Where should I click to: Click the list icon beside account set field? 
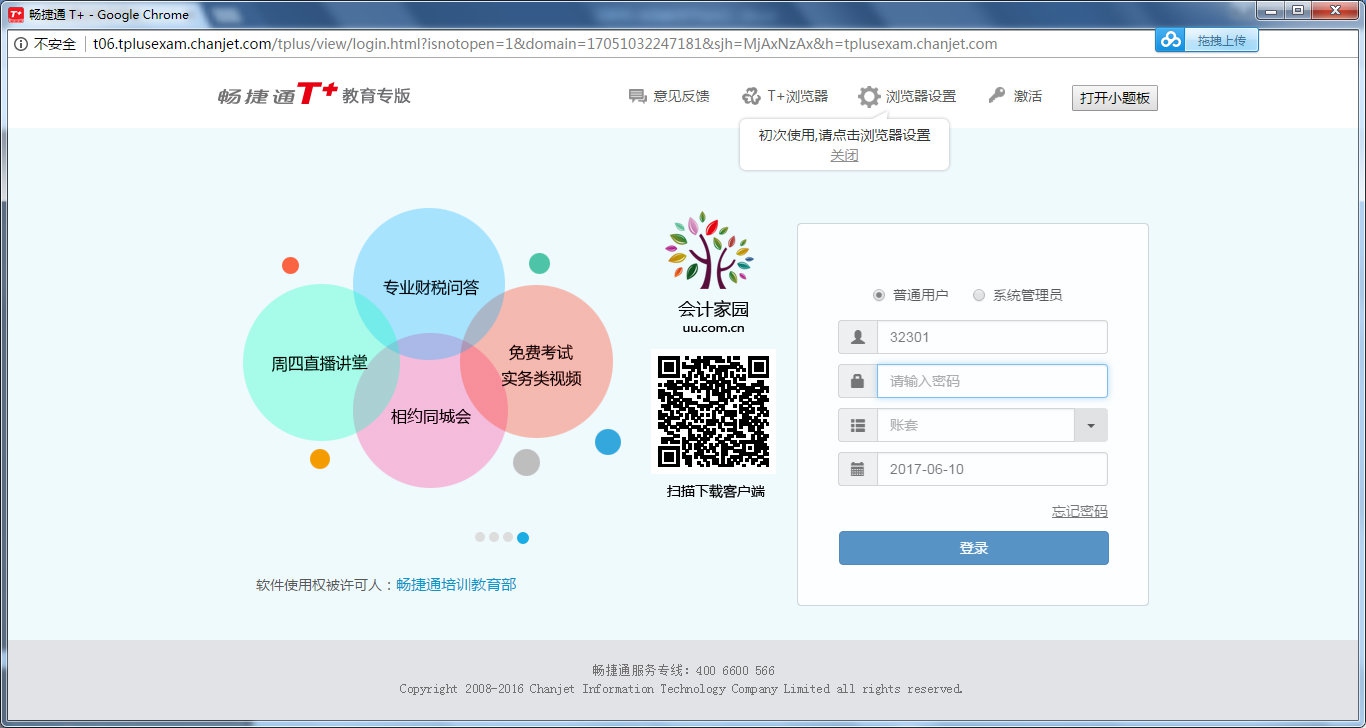[x=858, y=425]
